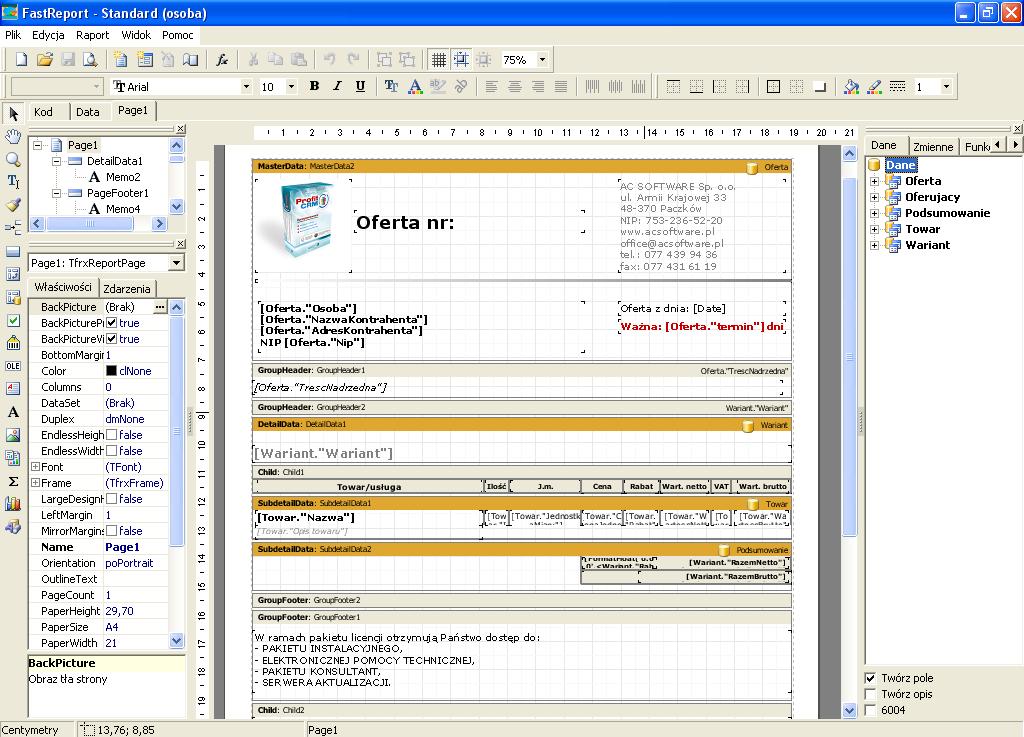Click the Open report folder icon

46,60
